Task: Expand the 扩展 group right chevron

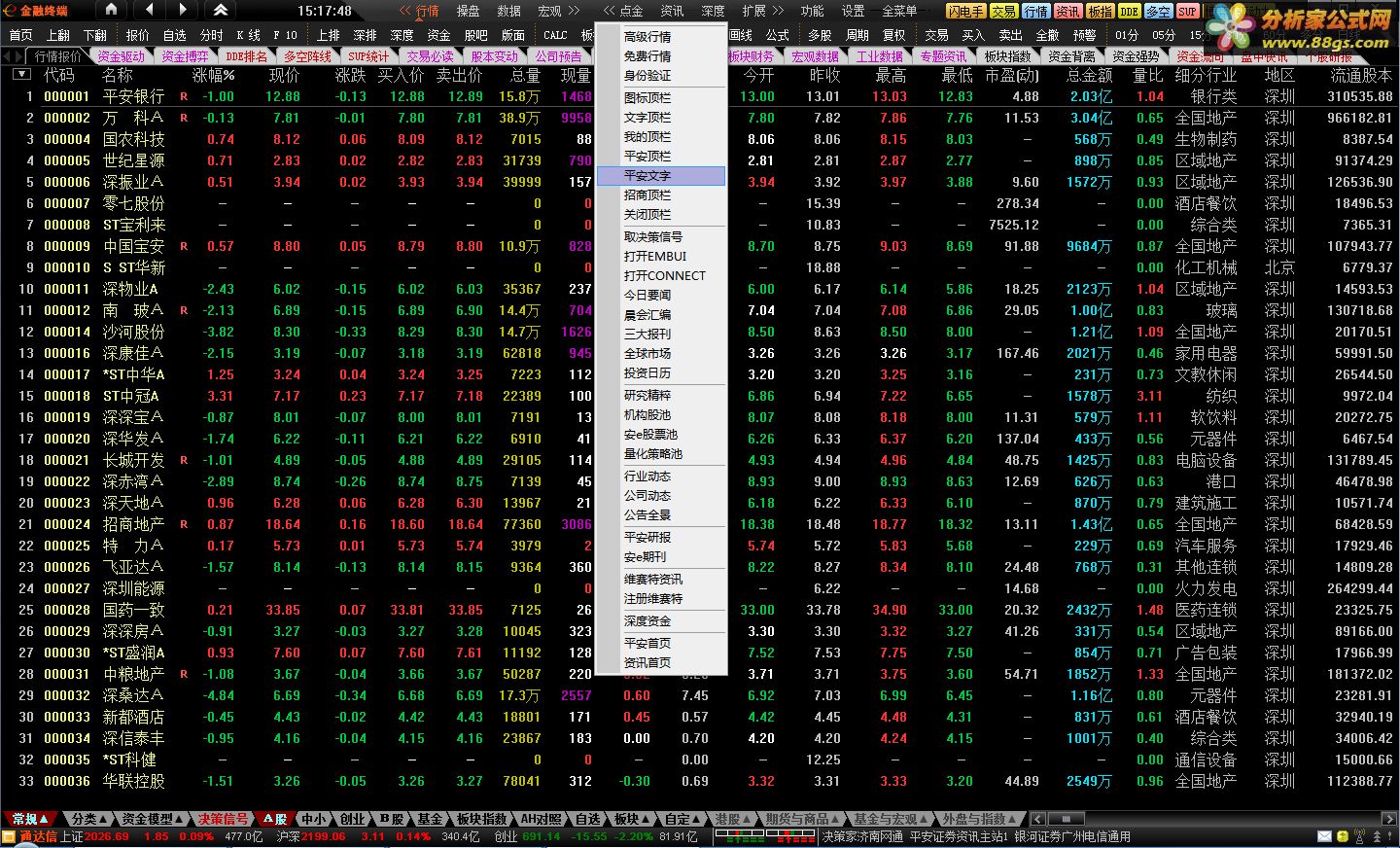Action: [778, 11]
